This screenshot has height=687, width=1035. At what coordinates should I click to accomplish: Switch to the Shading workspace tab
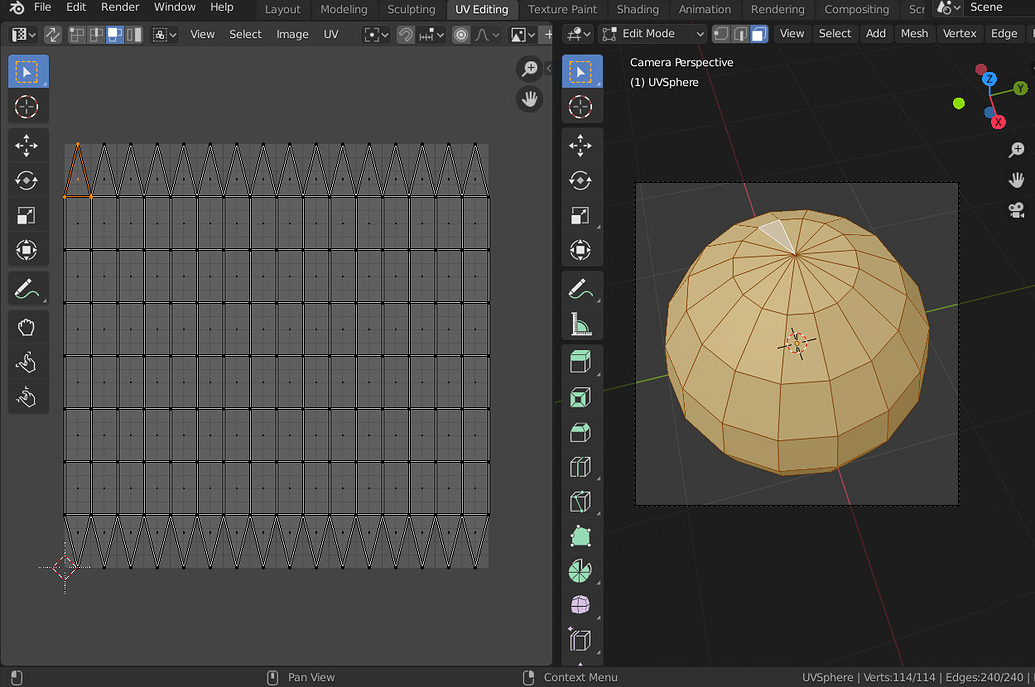tap(638, 9)
